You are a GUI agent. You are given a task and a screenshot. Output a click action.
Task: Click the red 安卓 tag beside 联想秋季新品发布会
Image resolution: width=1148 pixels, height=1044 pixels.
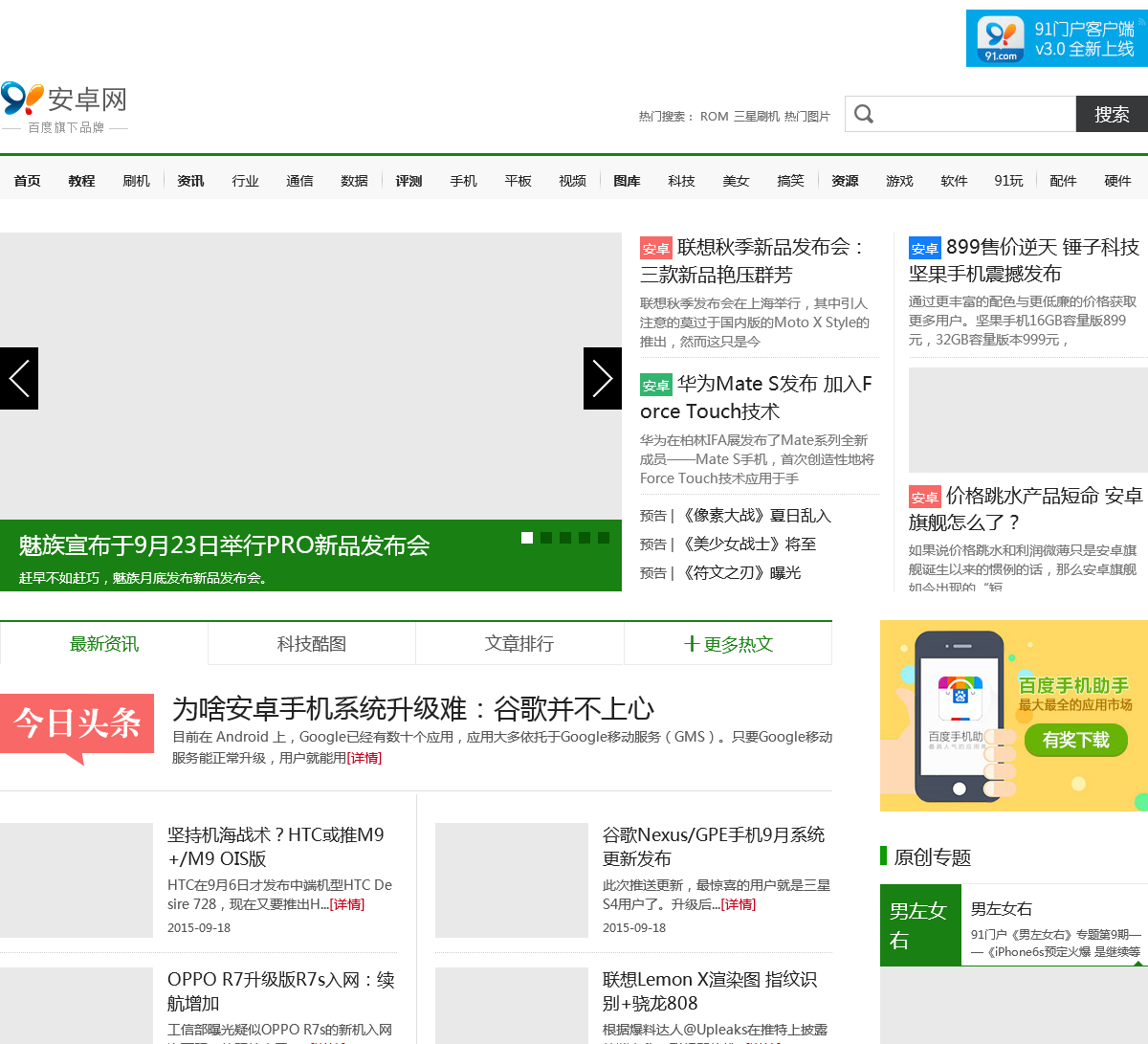[x=656, y=248]
